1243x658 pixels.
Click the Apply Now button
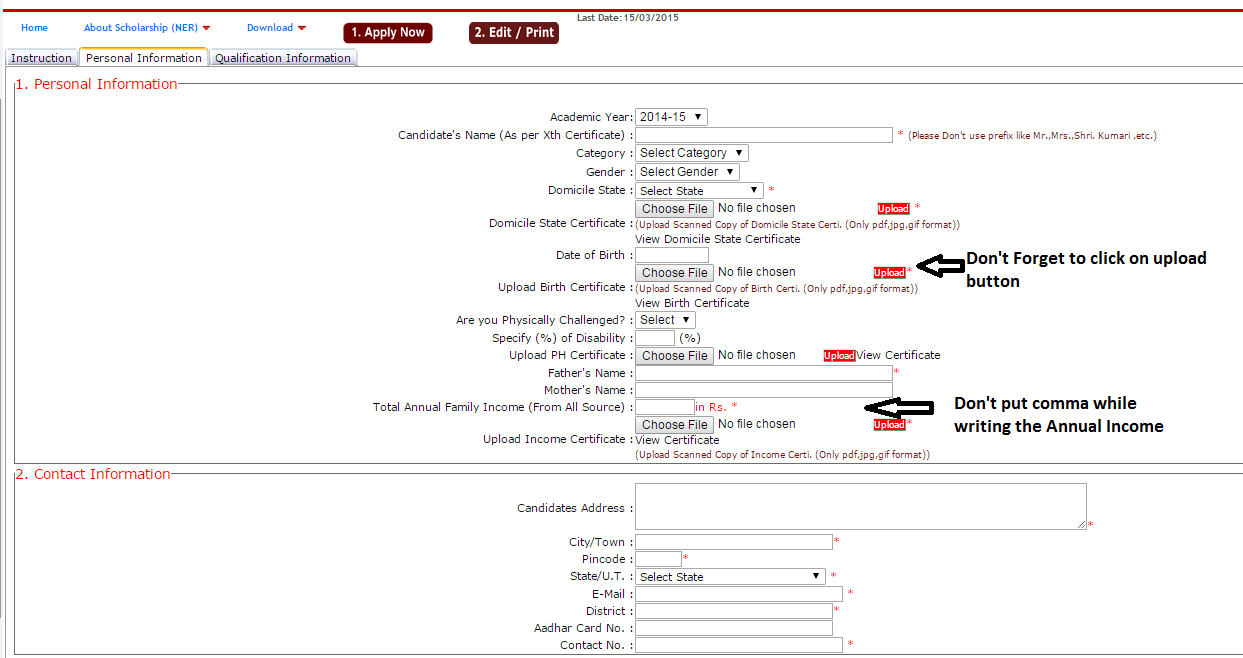(x=388, y=33)
